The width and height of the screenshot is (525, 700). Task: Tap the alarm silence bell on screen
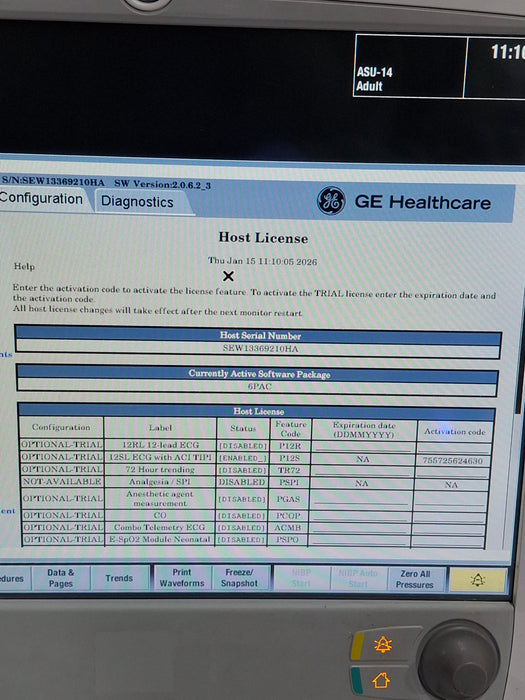tap(478, 580)
